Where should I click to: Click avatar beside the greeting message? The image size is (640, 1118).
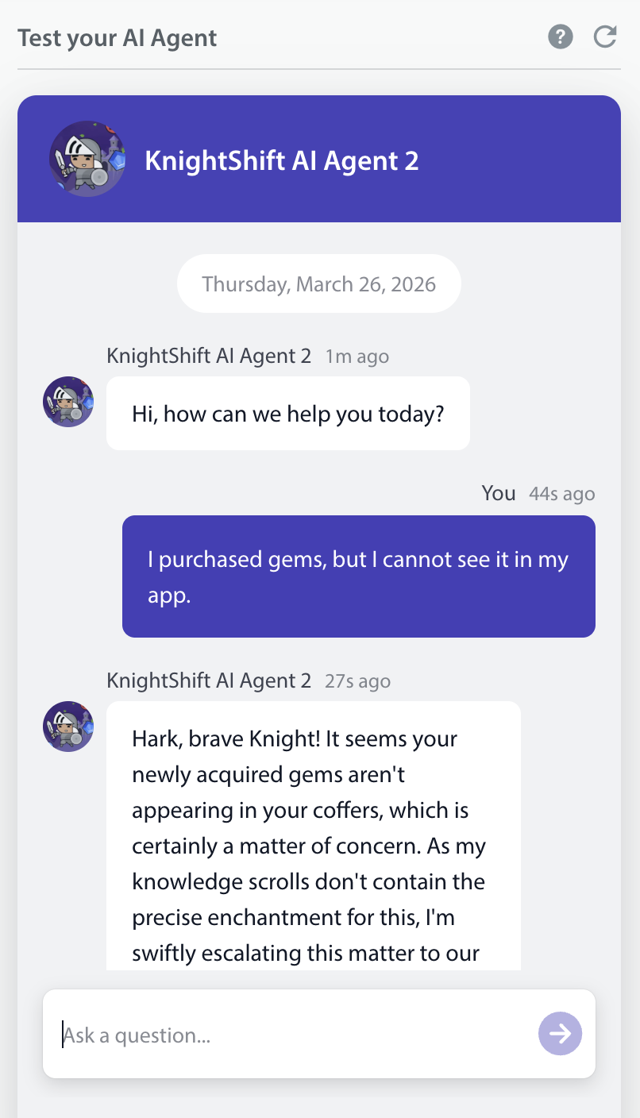[68, 402]
